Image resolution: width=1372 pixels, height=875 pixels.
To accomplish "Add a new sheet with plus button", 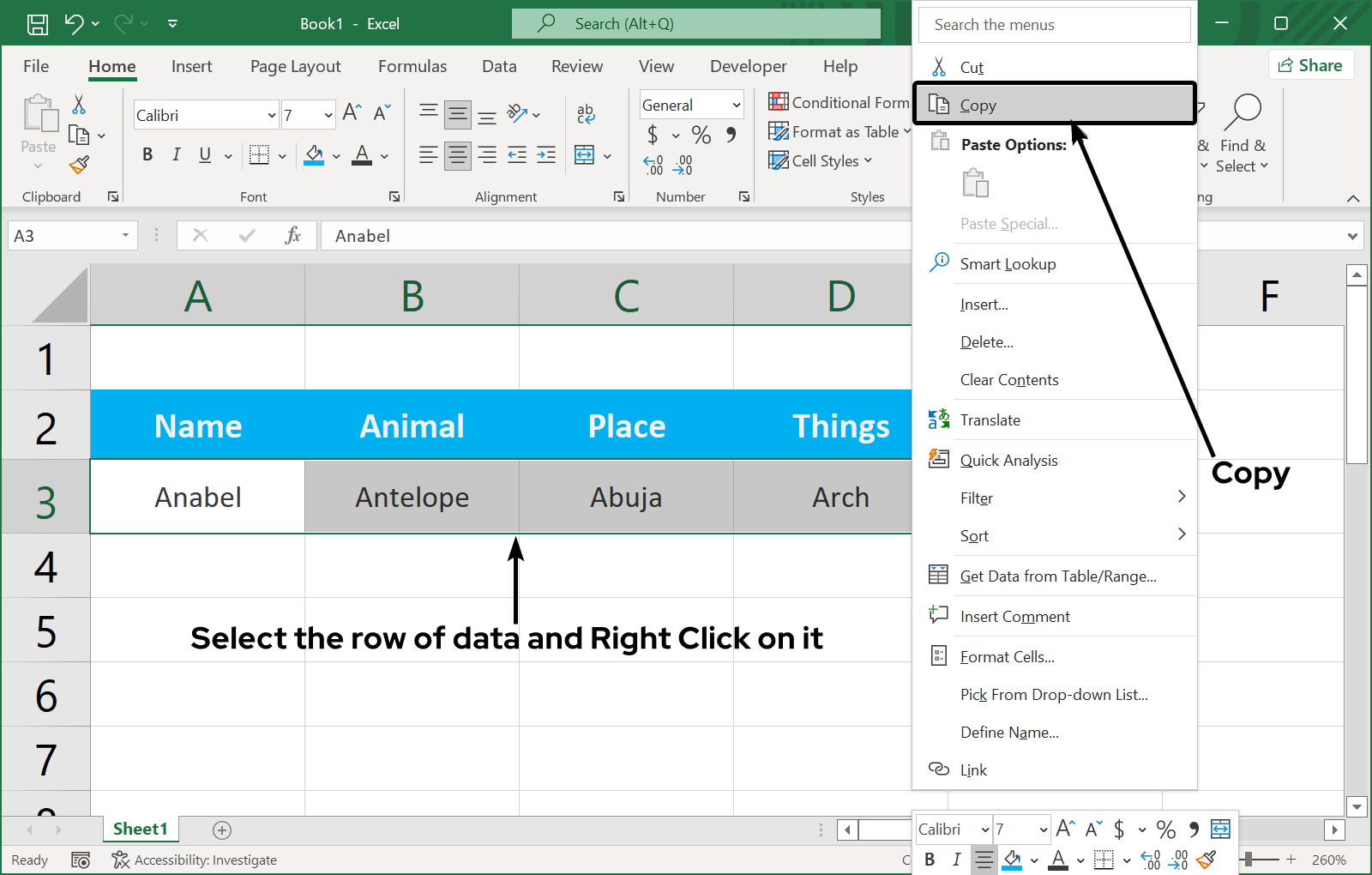I will point(222,830).
